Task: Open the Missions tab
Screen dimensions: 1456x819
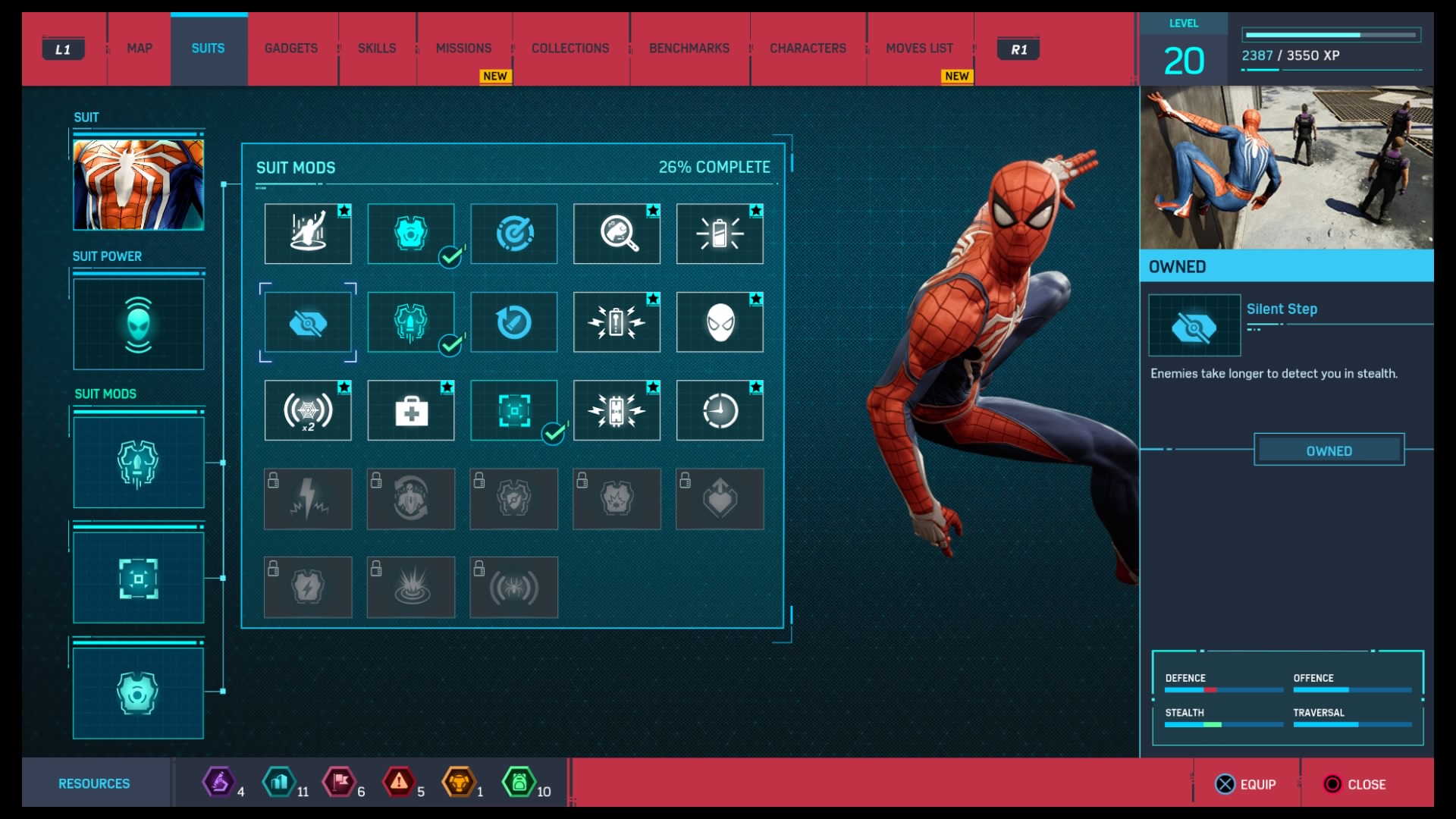Action: (x=463, y=49)
